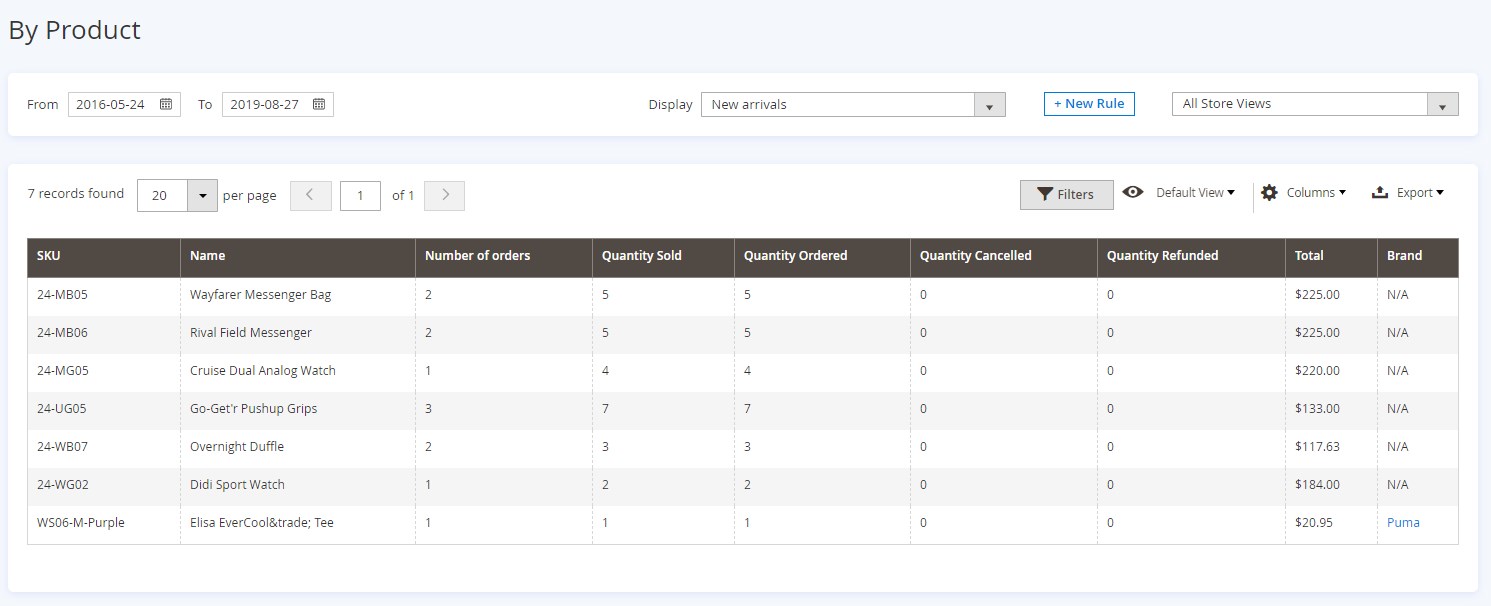
Task: Click the funnel icon on Filters
Action: (1045, 194)
